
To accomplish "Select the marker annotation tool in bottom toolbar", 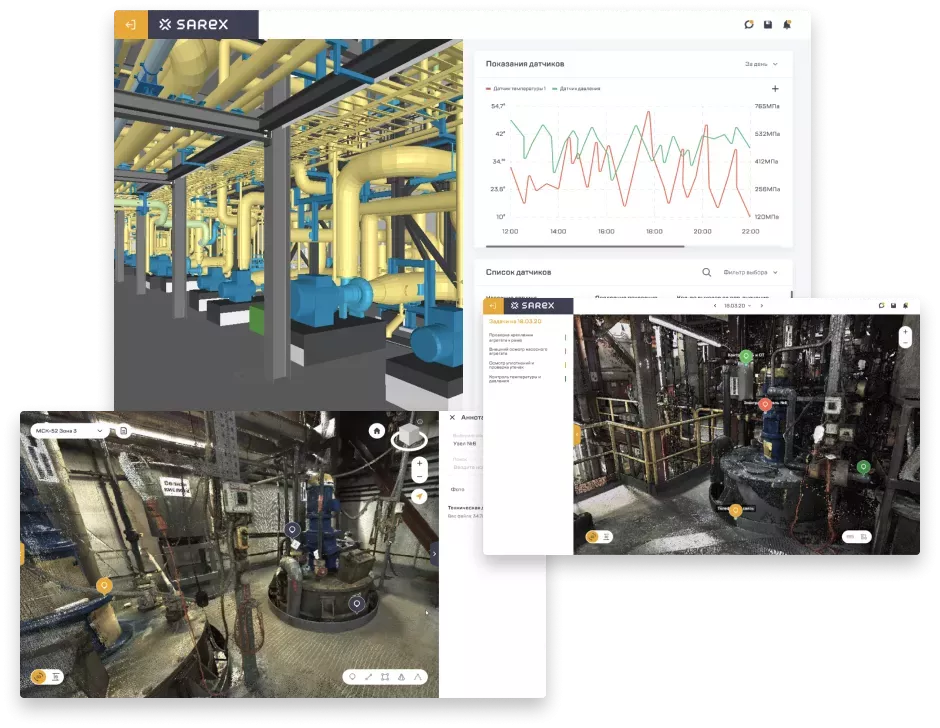I will (352, 677).
